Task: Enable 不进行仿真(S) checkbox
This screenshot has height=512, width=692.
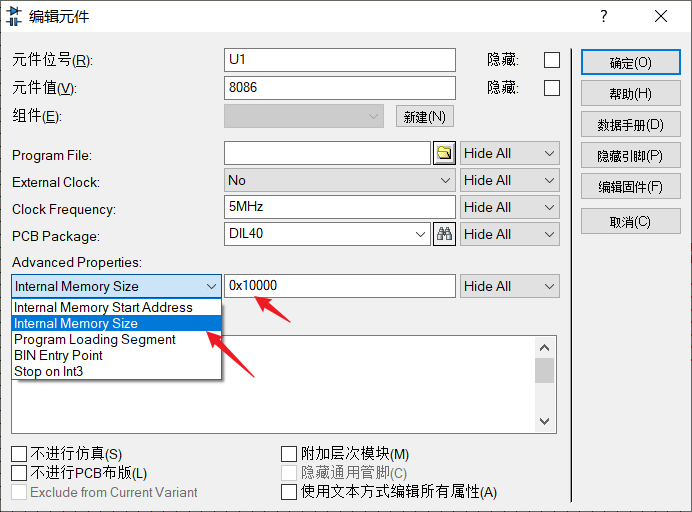Action: (19, 453)
